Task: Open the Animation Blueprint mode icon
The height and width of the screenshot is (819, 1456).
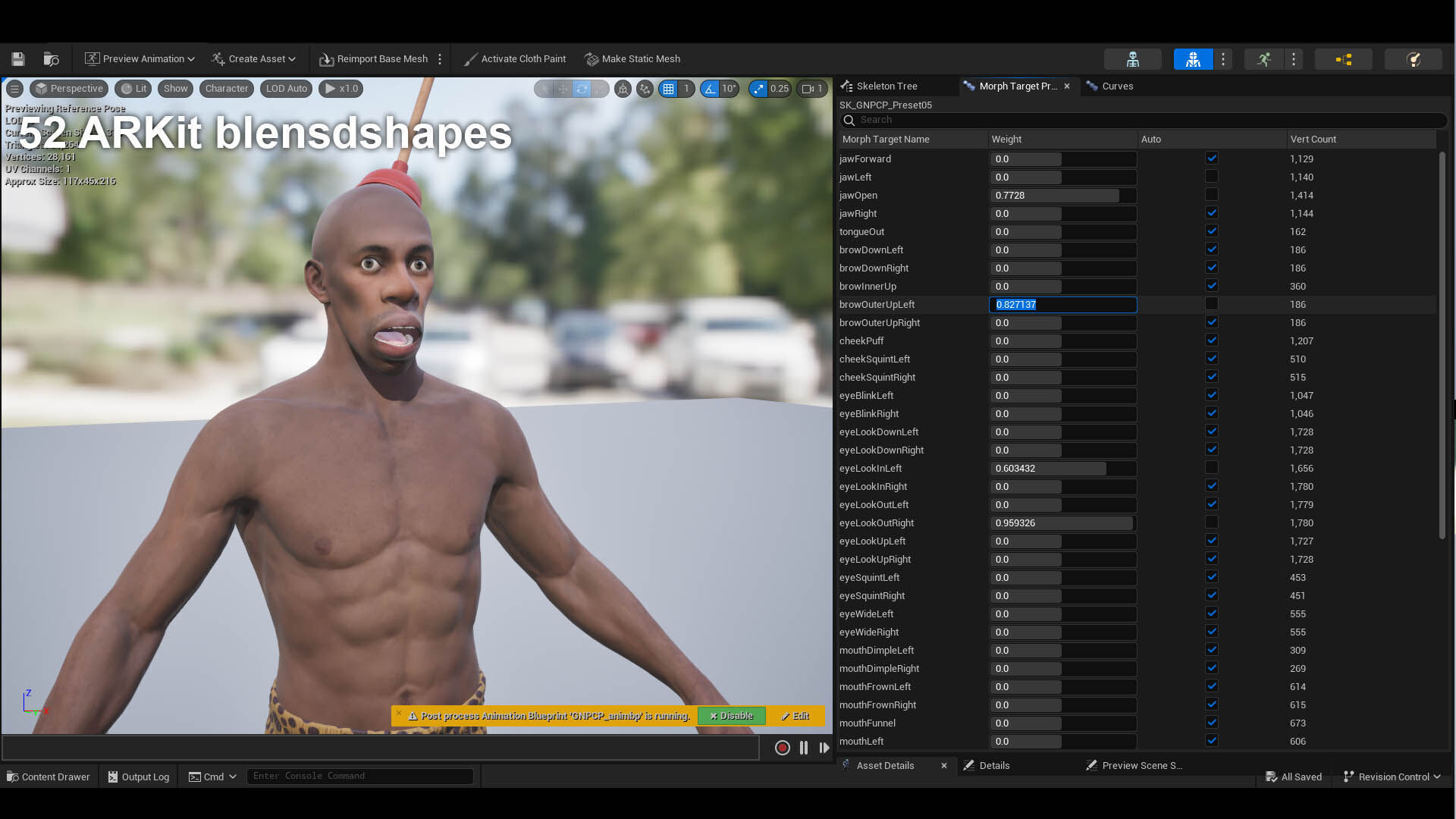Action: coord(1343,59)
